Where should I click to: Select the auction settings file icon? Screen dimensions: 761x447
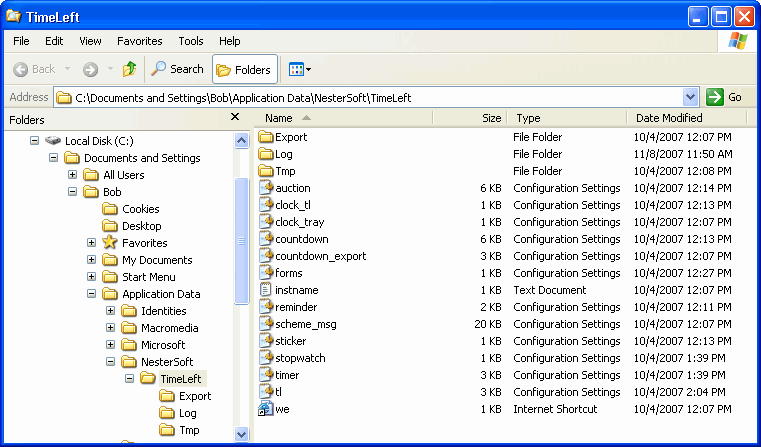tap(265, 188)
